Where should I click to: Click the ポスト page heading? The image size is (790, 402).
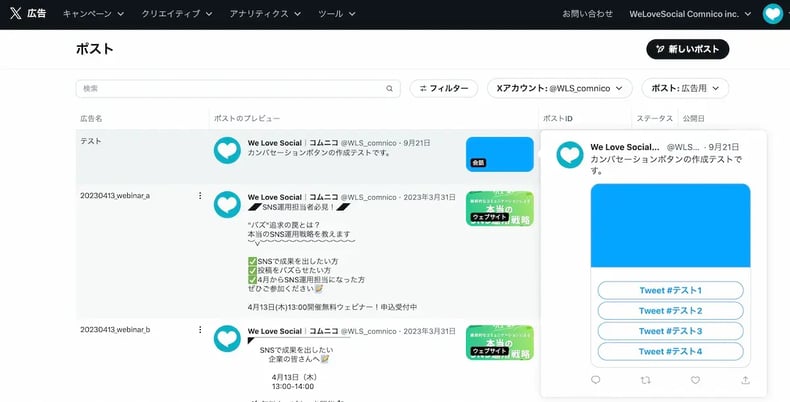coord(95,49)
